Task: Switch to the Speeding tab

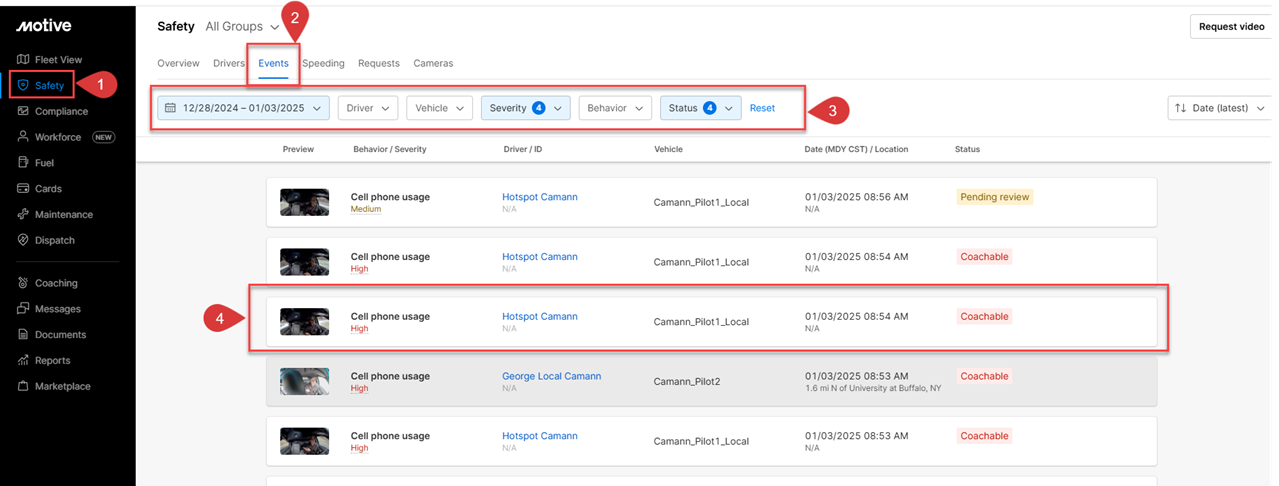Action: pos(323,63)
